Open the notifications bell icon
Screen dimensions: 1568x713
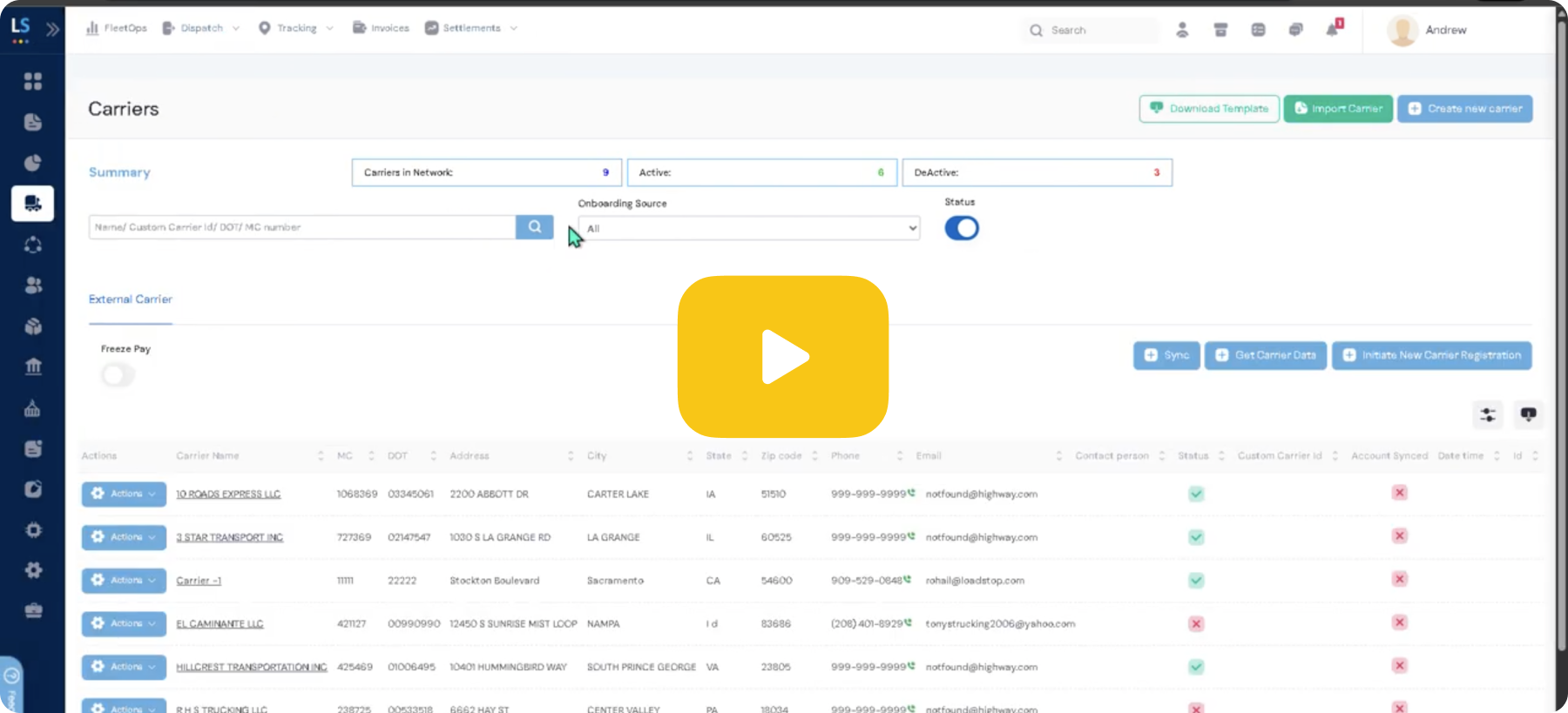[x=1334, y=29]
